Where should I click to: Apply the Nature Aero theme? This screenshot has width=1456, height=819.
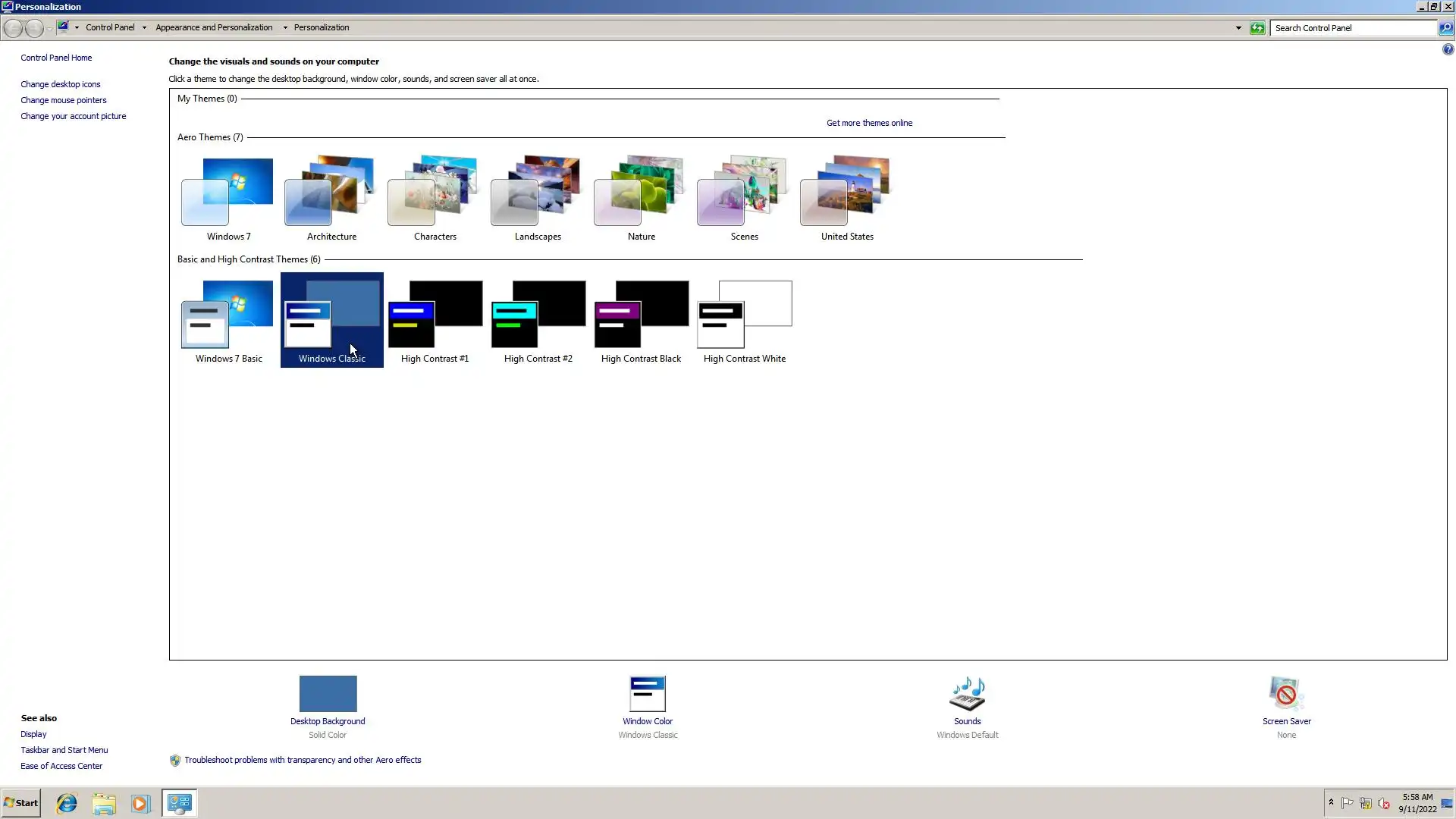click(x=641, y=197)
